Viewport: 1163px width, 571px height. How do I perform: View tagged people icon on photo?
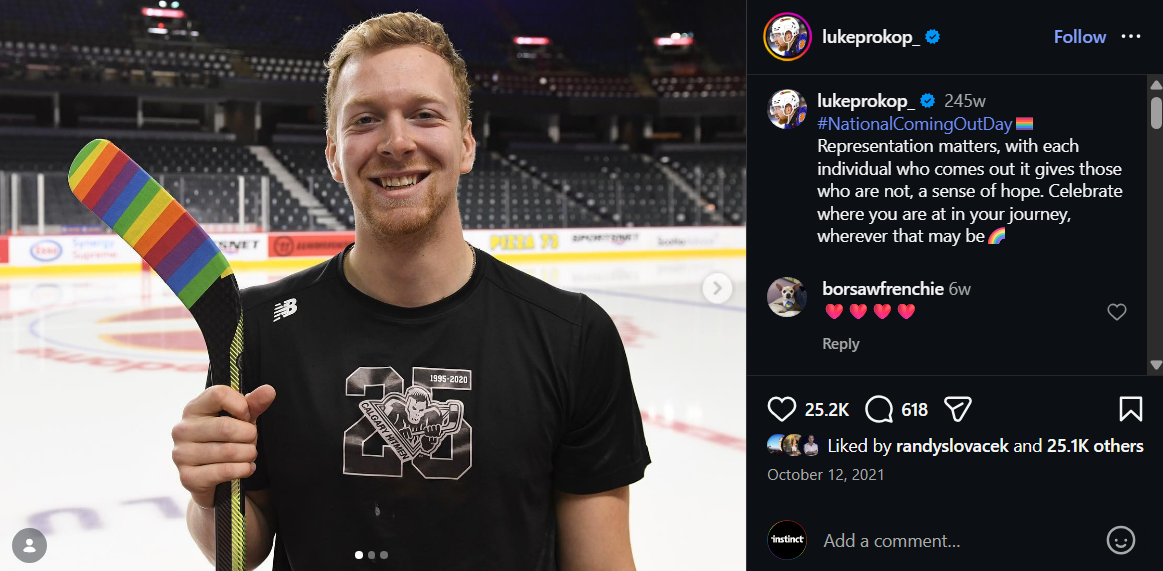tap(30, 546)
